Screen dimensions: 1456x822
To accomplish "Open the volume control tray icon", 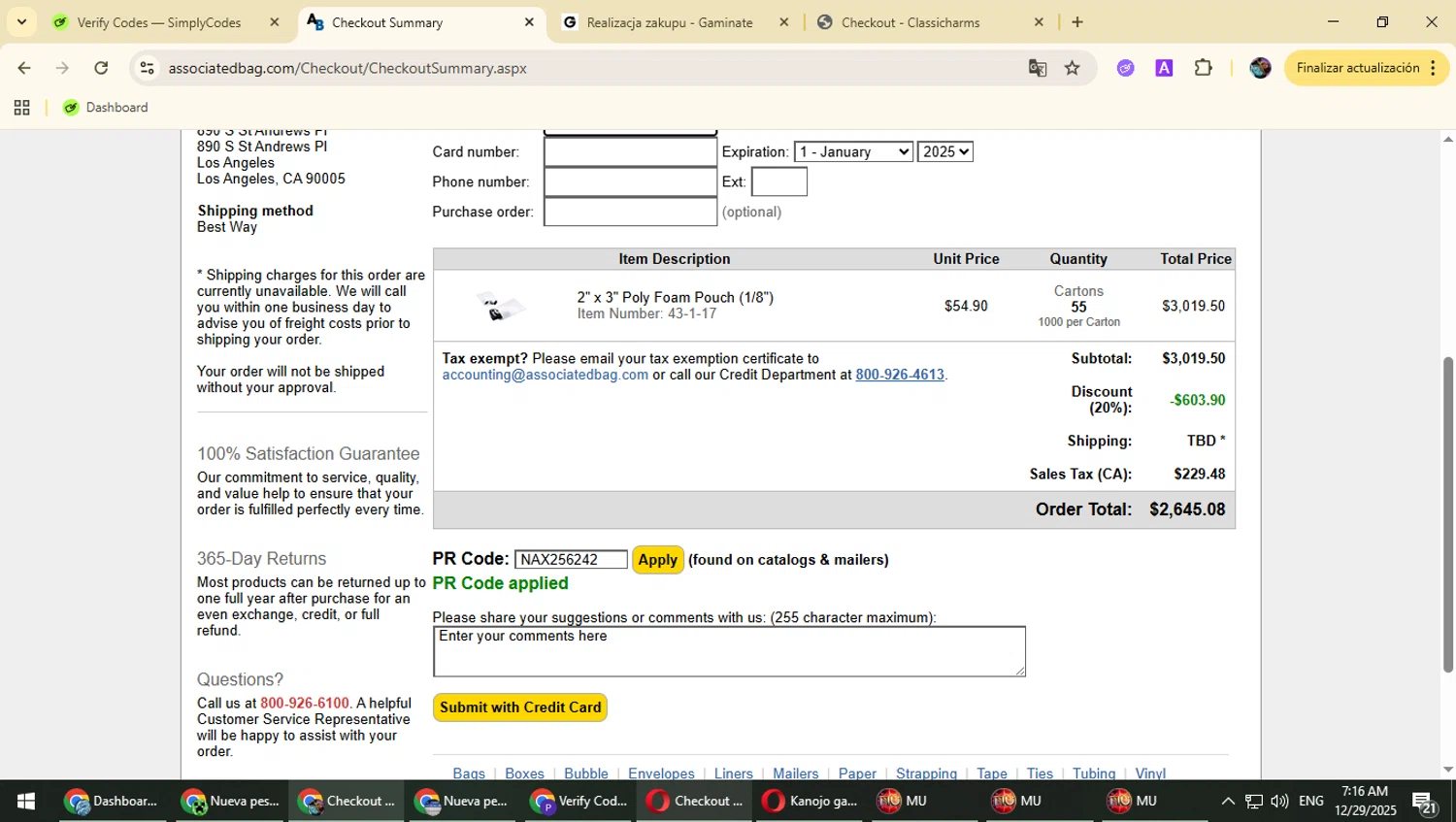I will pos(1279,801).
